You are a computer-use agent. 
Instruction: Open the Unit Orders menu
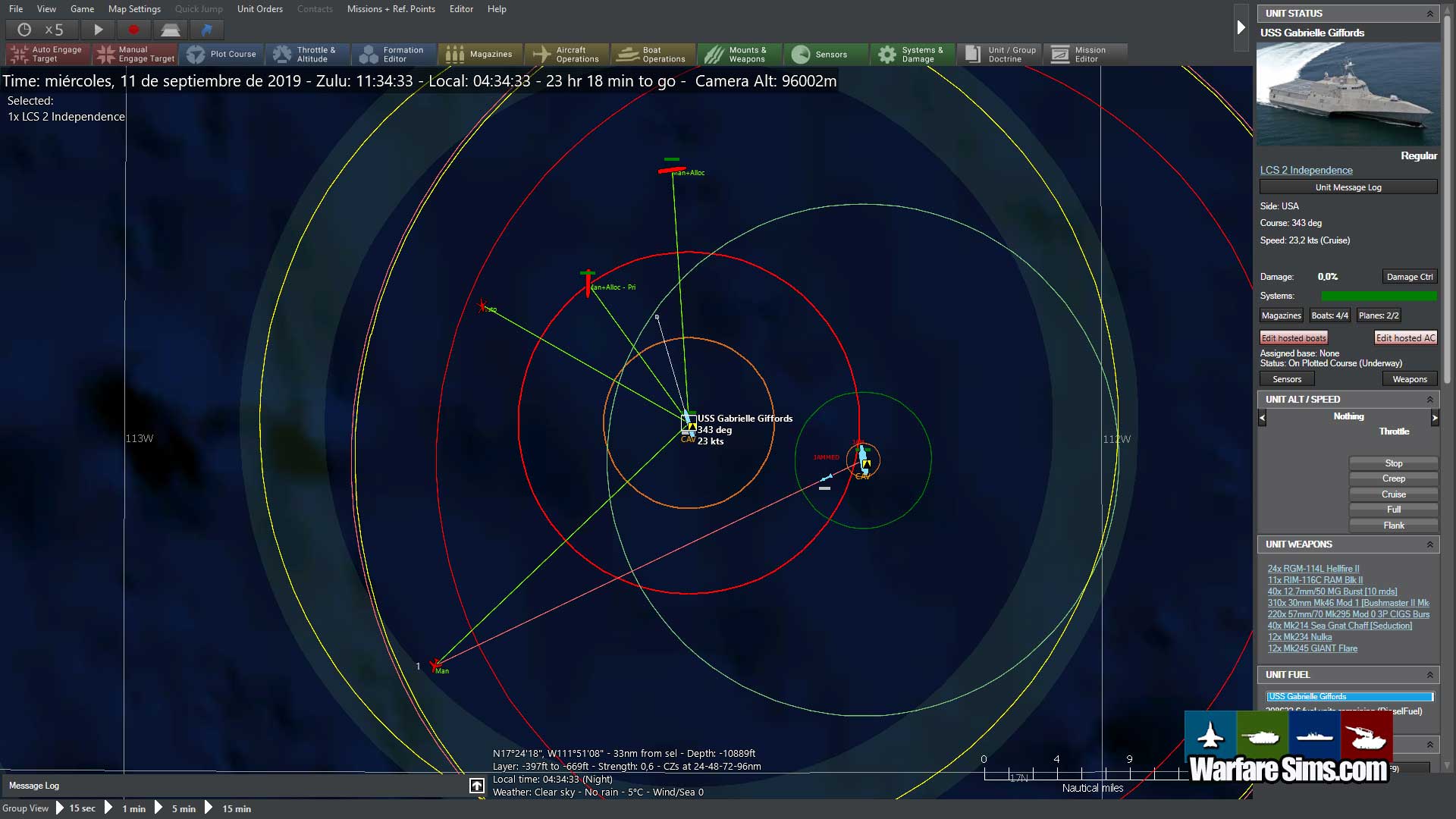click(x=259, y=9)
